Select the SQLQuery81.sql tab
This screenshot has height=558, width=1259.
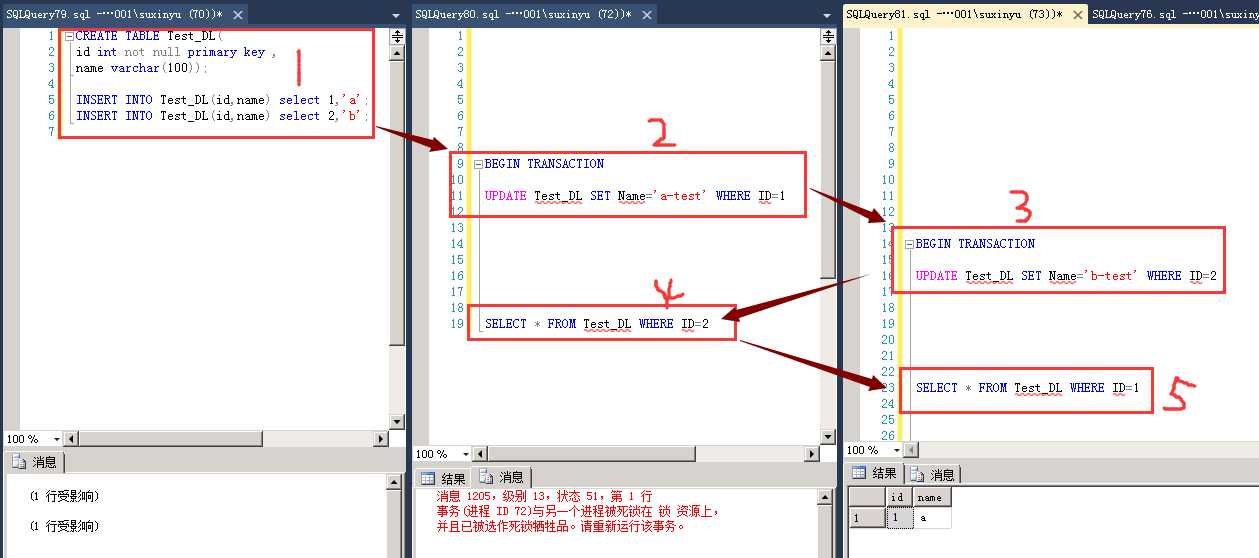tap(964, 15)
